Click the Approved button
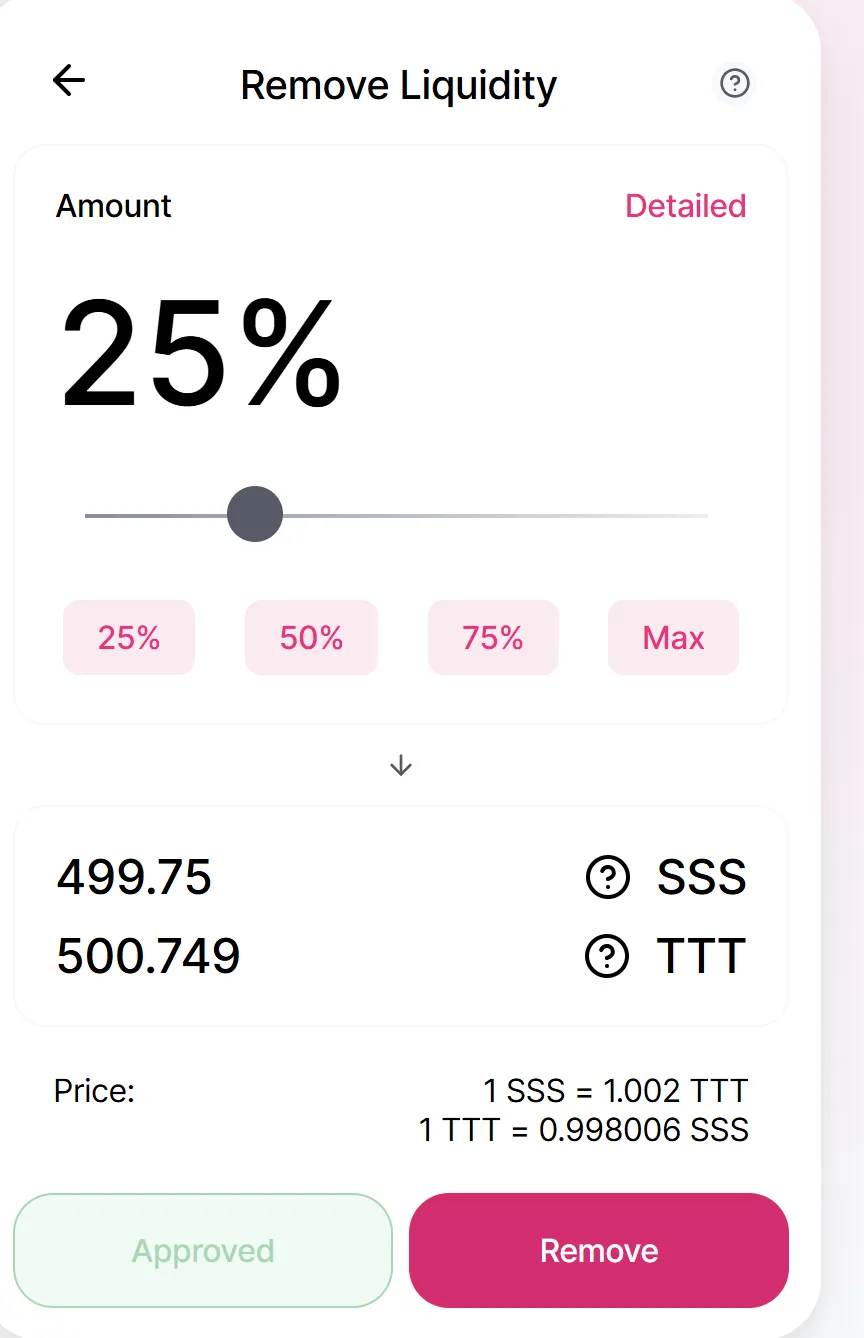Screen dimensions: 864x1338 point(203,1250)
